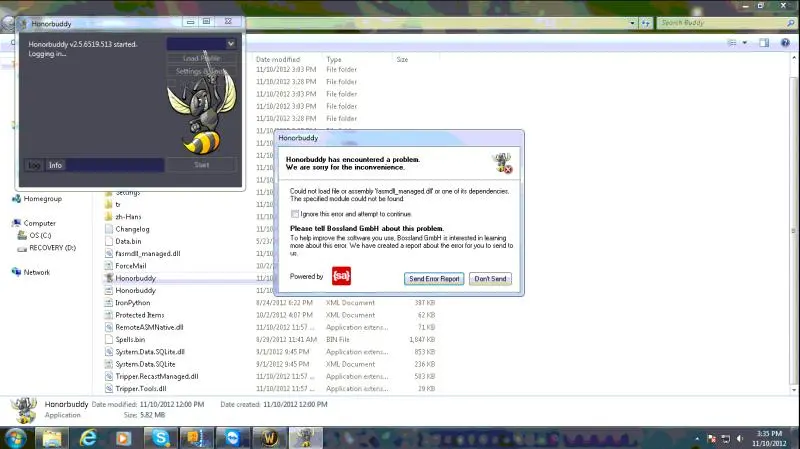
Task: Click the address bar refresh button
Action: [x=646, y=23]
